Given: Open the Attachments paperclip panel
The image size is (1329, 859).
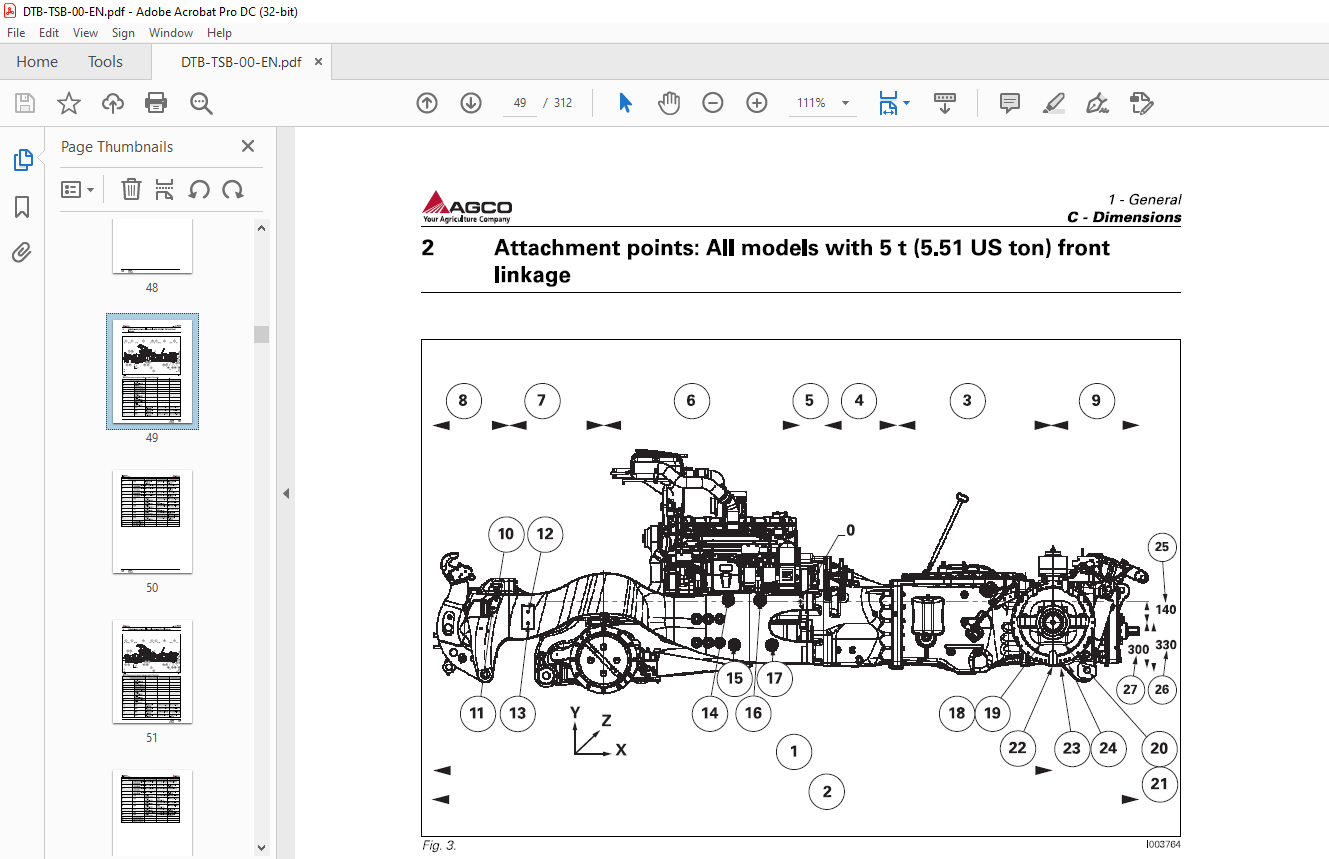Looking at the screenshot, I should pyautogui.click(x=22, y=252).
